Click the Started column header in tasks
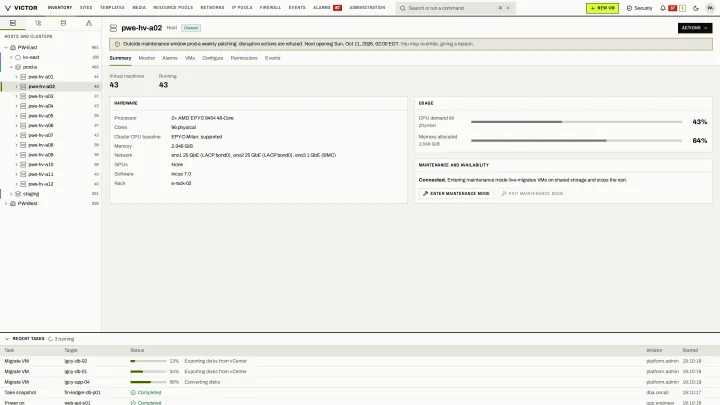 pos(690,350)
